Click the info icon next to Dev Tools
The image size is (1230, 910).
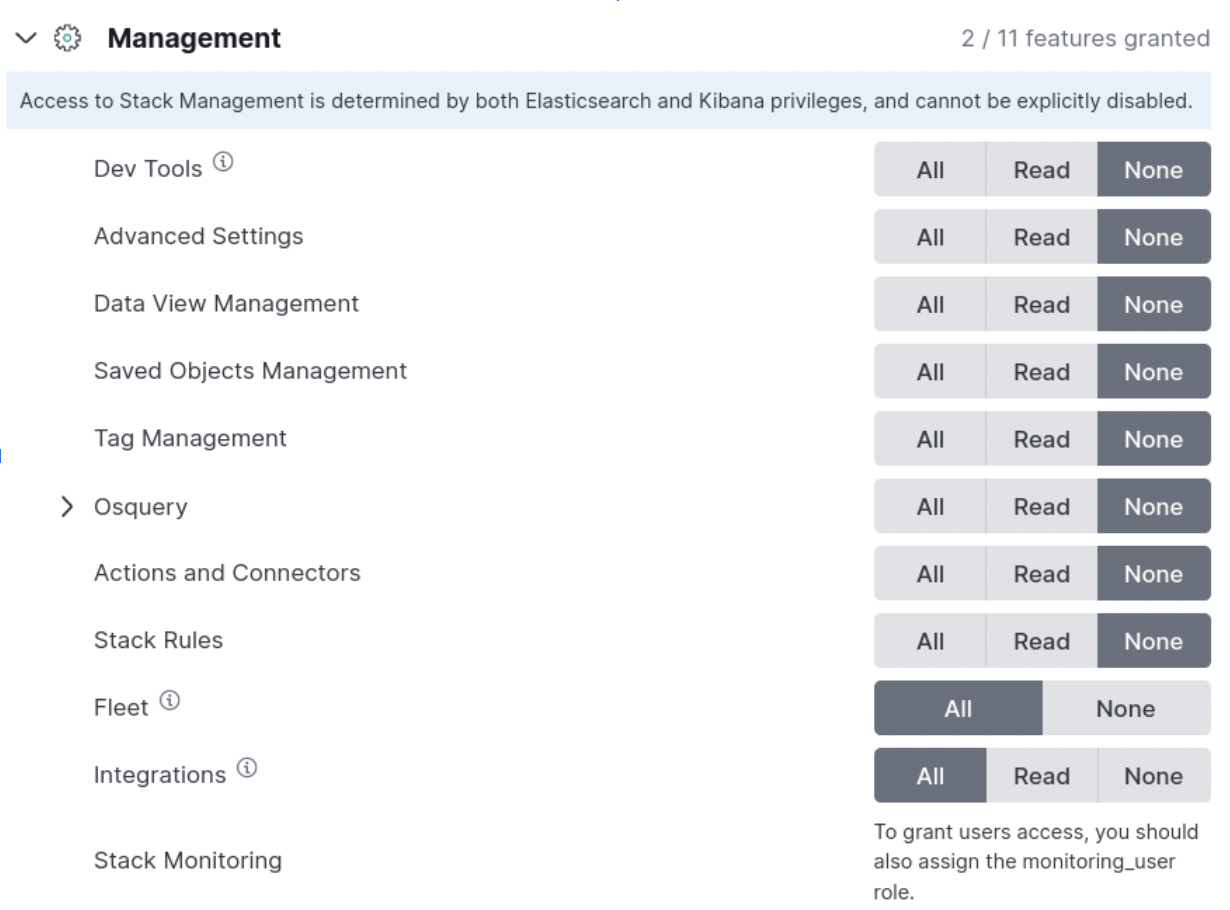(224, 162)
